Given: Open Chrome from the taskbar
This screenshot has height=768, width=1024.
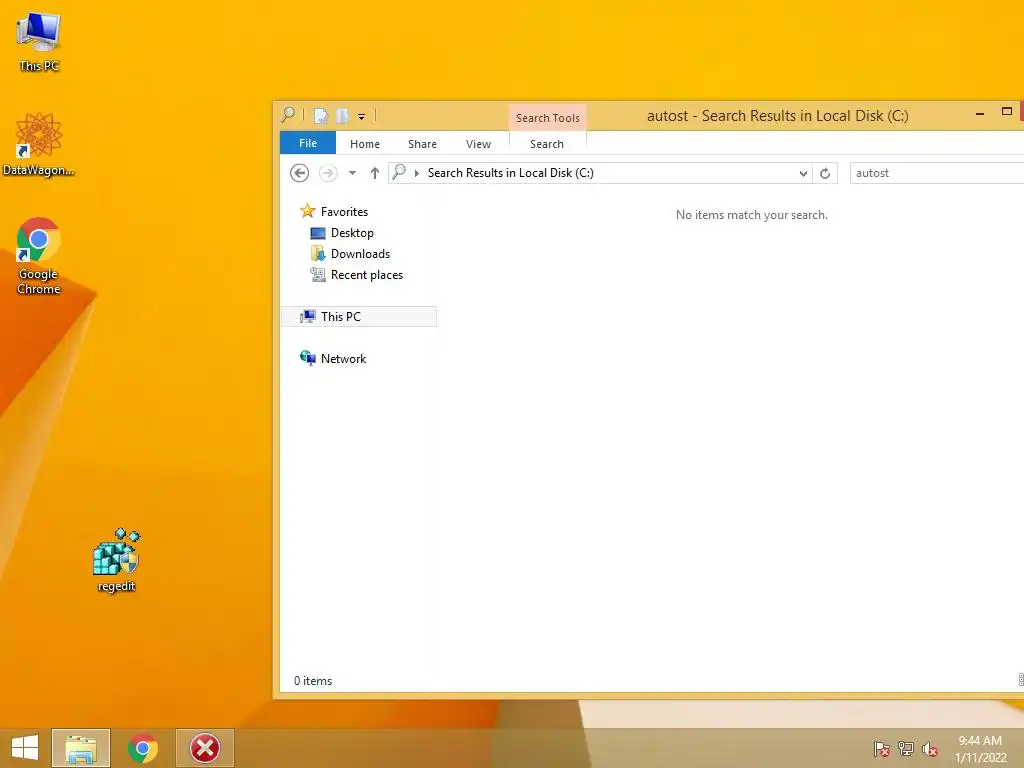Looking at the screenshot, I should tap(143, 748).
